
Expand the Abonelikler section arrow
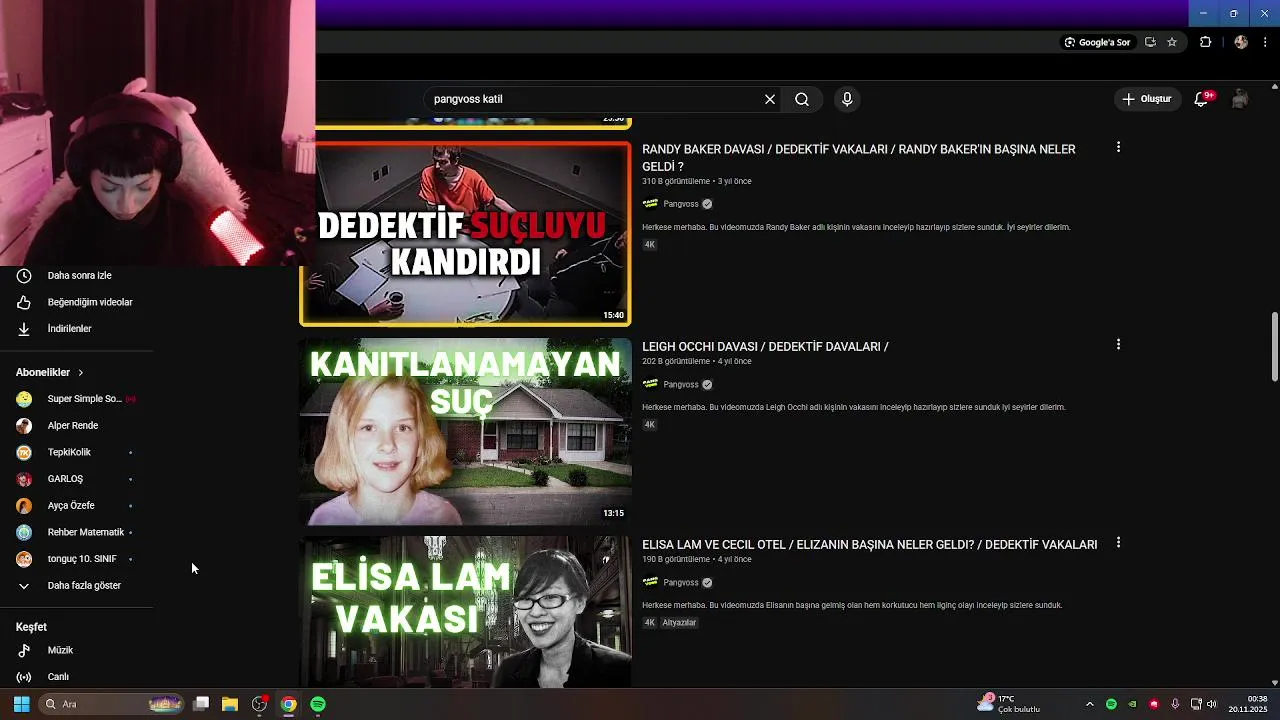point(81,373)
